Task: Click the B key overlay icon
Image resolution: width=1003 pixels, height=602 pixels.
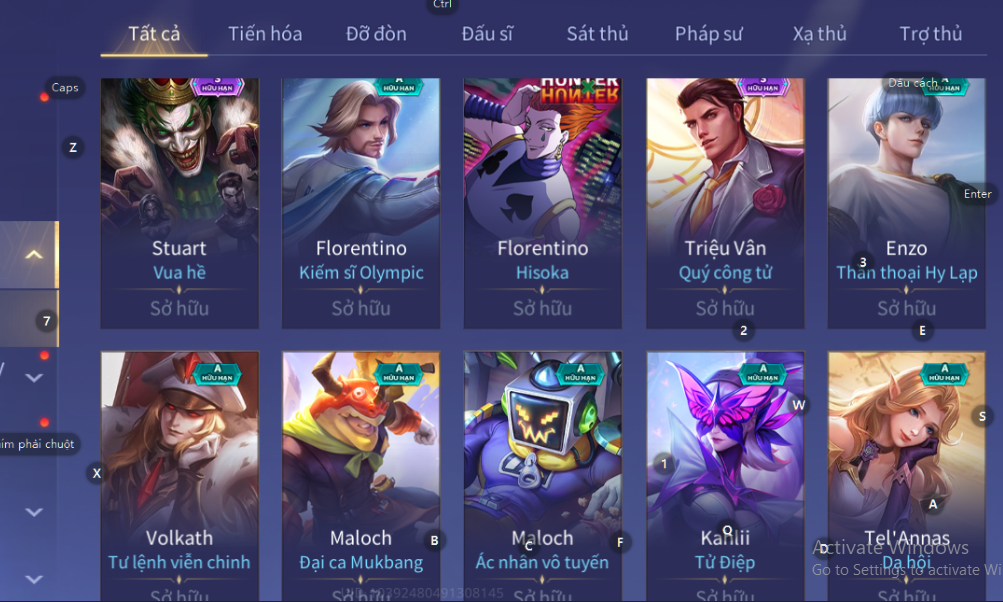Action: click(x=434, y=541)
